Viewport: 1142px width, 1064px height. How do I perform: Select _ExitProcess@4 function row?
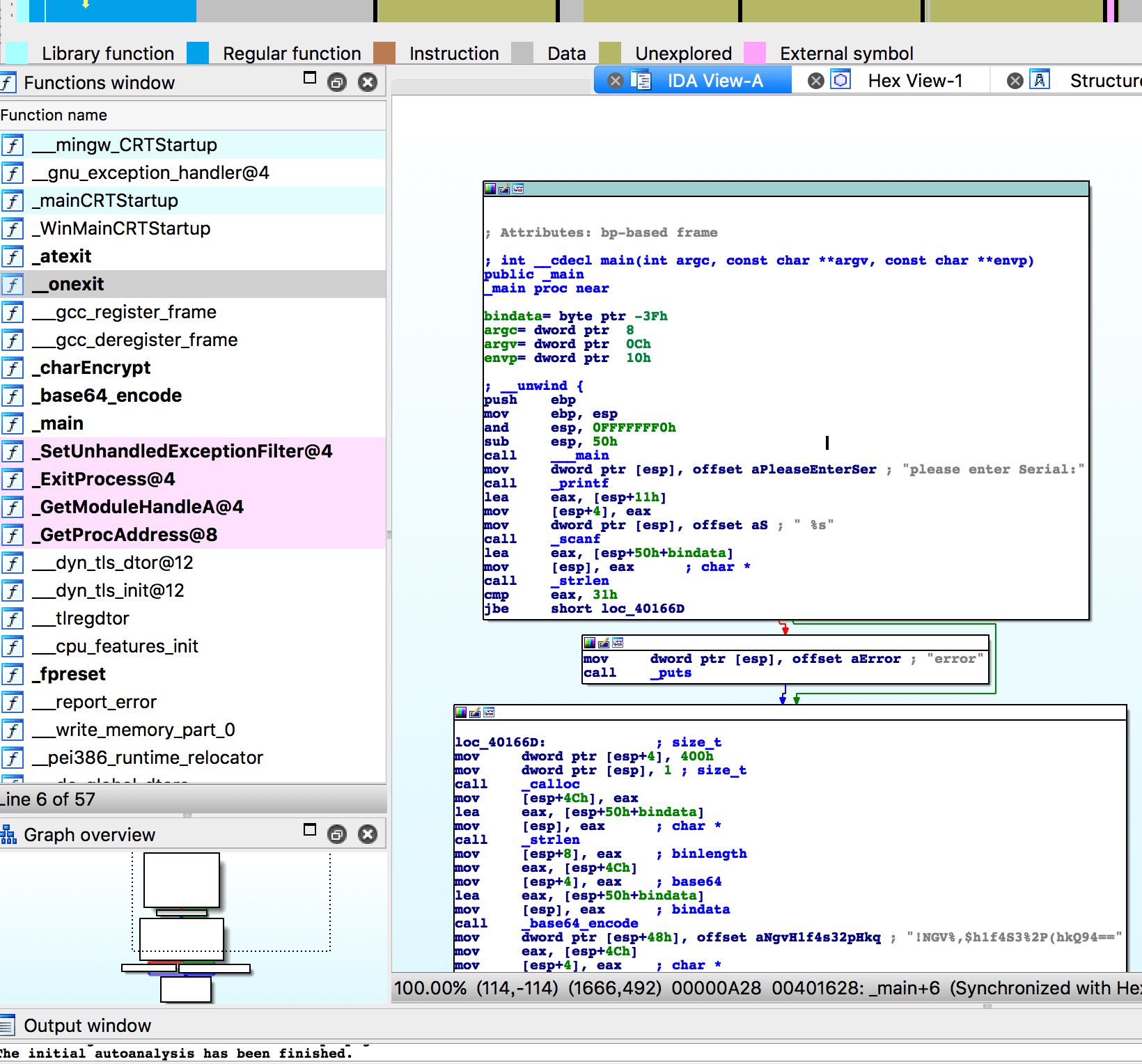(193, 479)
